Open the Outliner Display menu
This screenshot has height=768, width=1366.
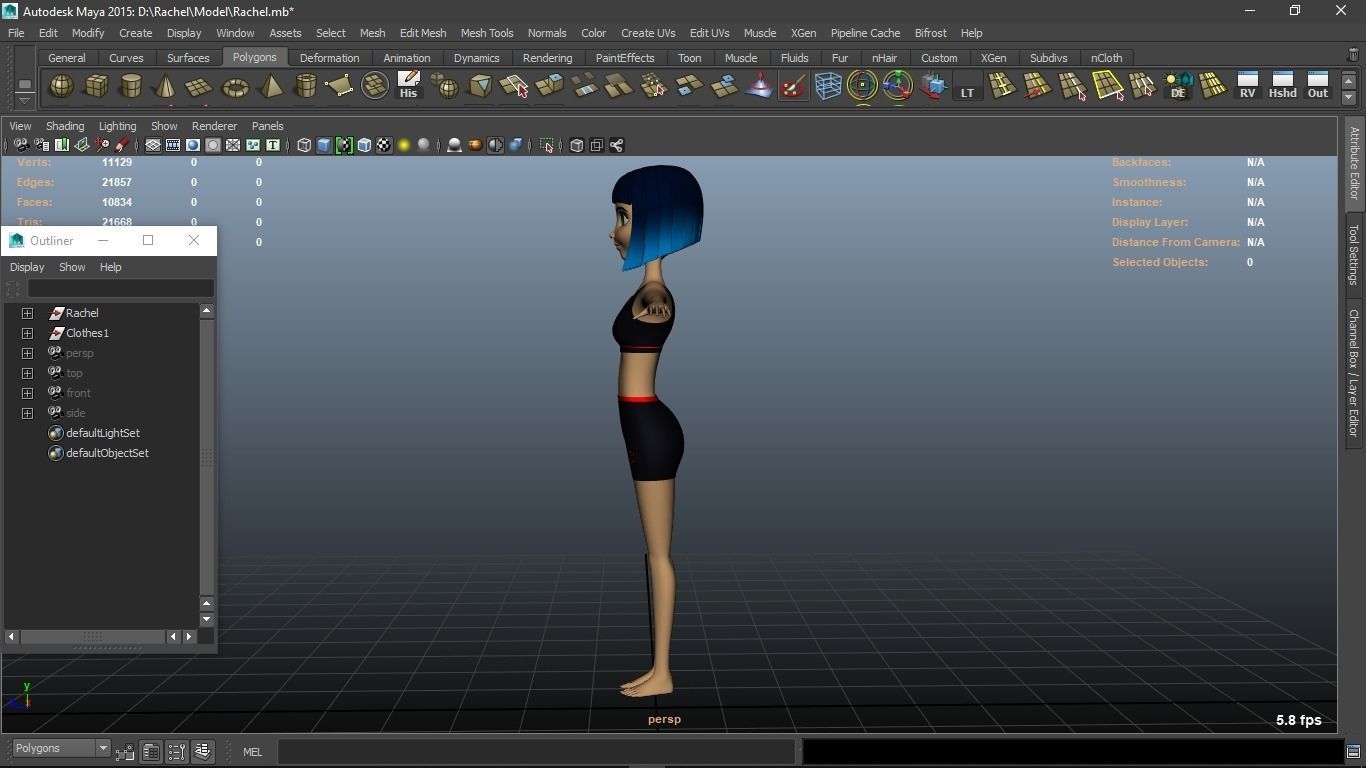click(x=27, y=267)
